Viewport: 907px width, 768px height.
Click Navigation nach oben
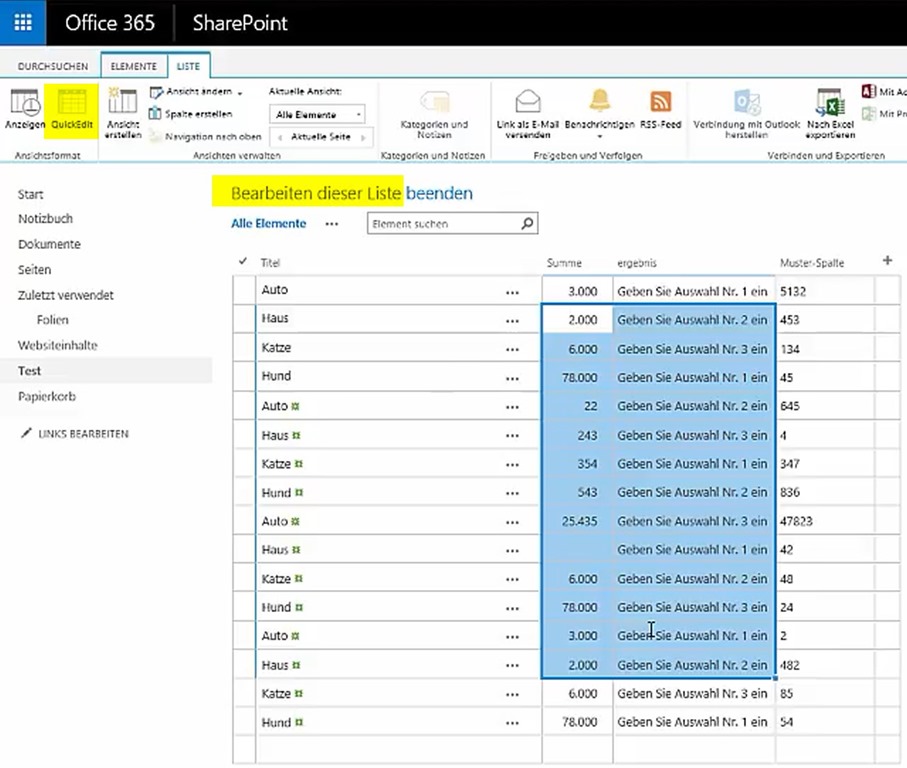206,137
